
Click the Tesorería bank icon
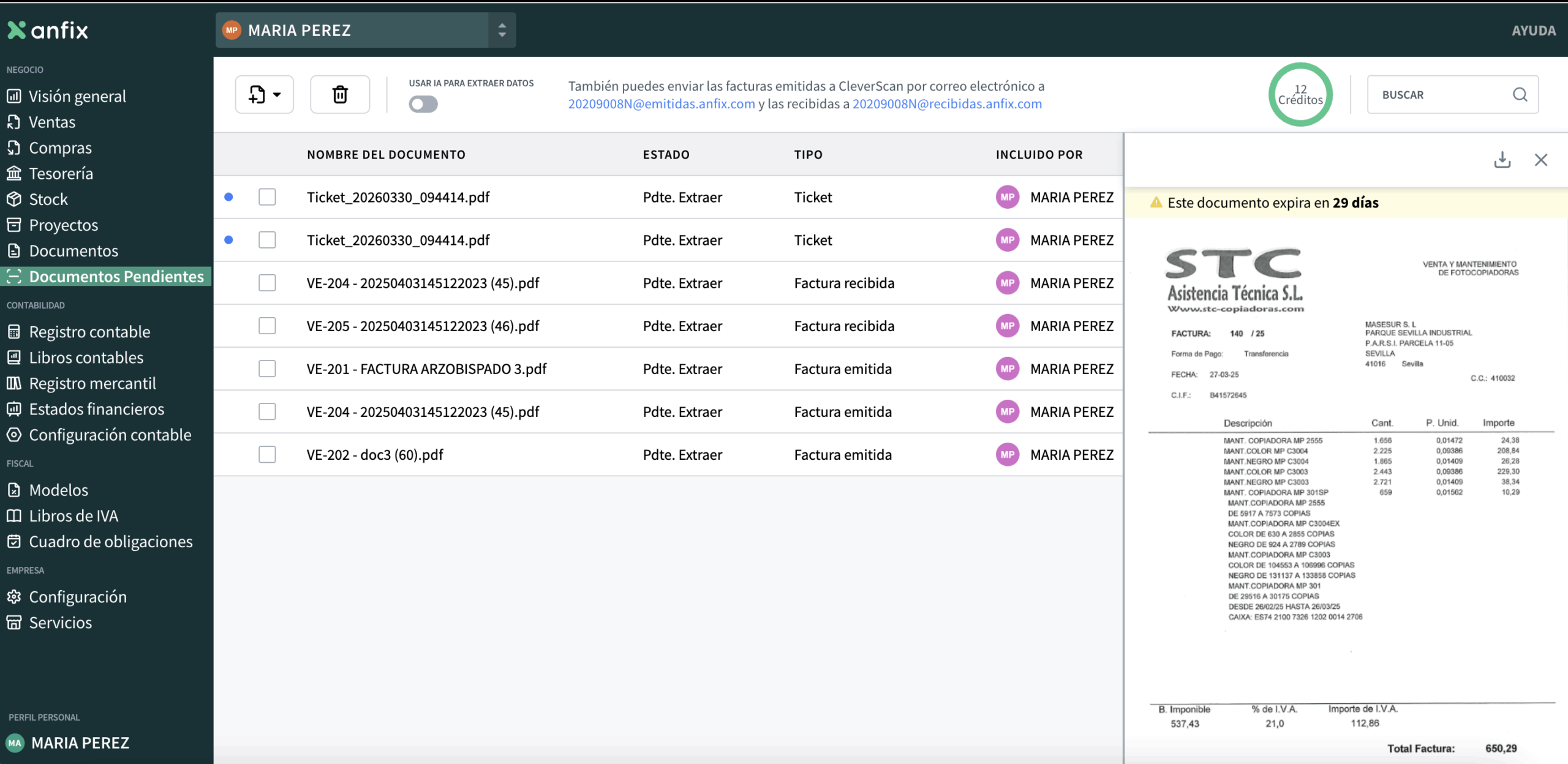click(14, 173)
